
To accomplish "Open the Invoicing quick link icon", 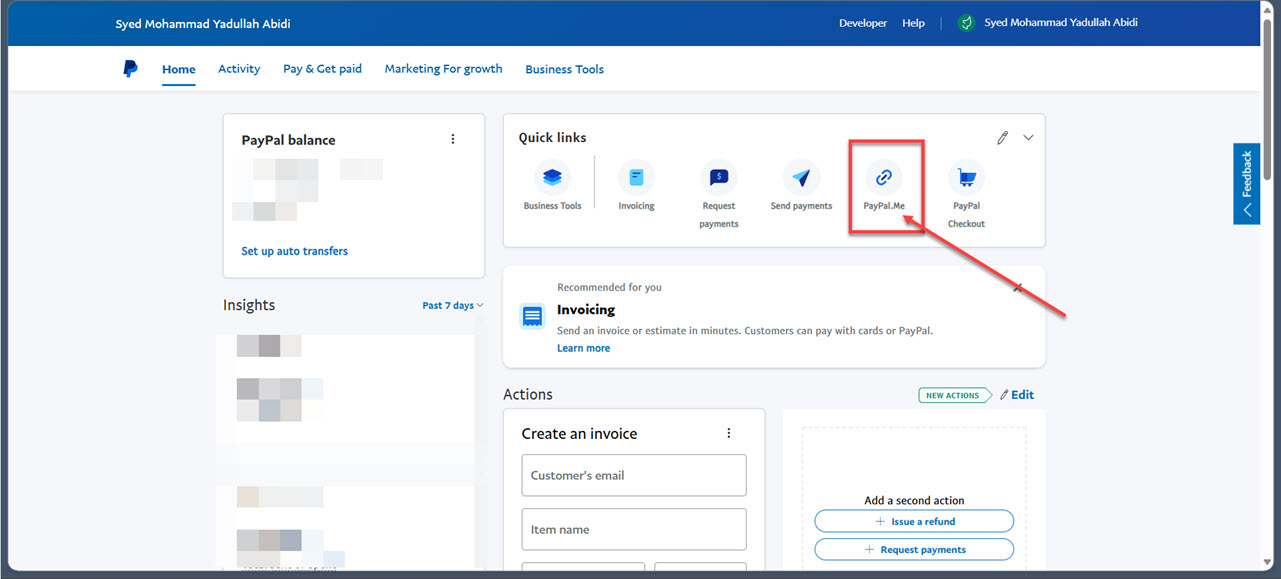I will tap(636, 178).
